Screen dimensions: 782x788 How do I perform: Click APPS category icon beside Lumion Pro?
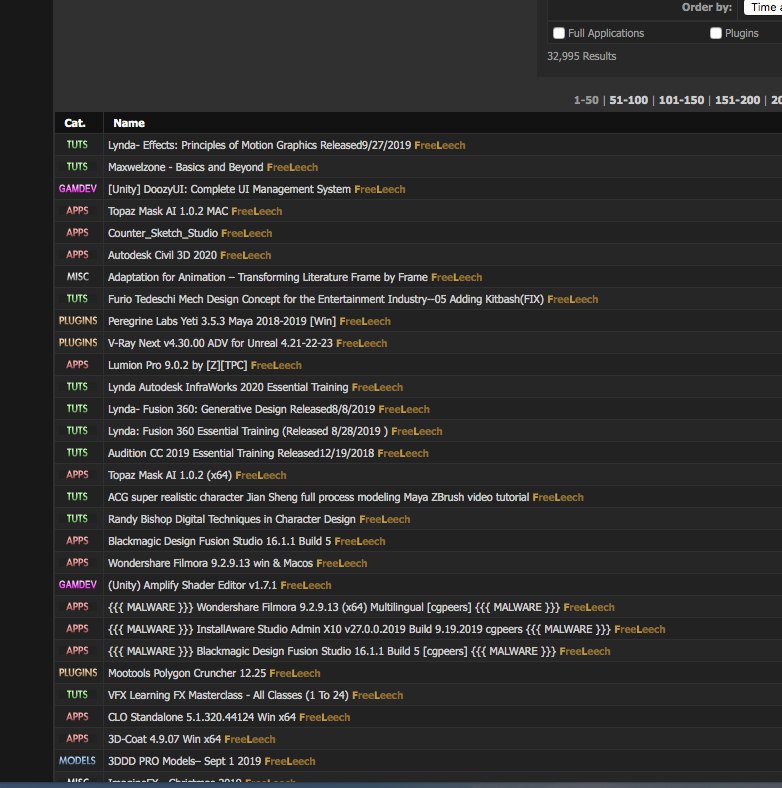pyautogui.click(x=77, y=365)
